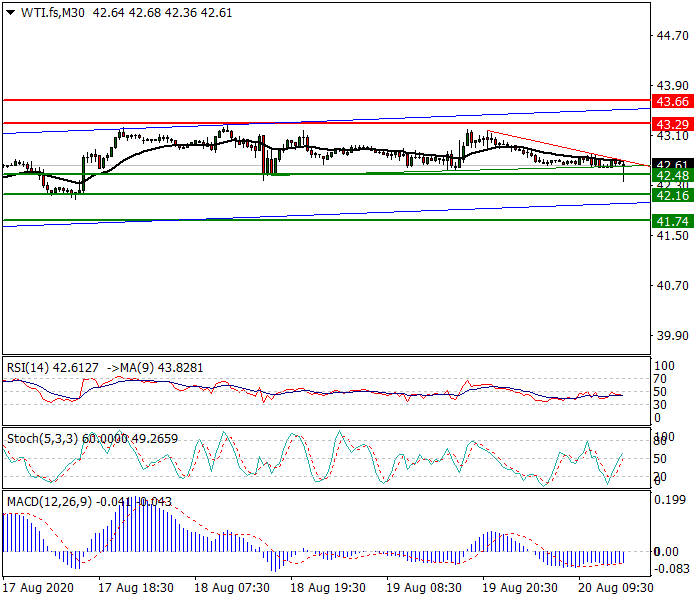The height and width of the screenshot is (600, 700).
Task: Click the 40.70 price axis value
Action: click(672, 285)
